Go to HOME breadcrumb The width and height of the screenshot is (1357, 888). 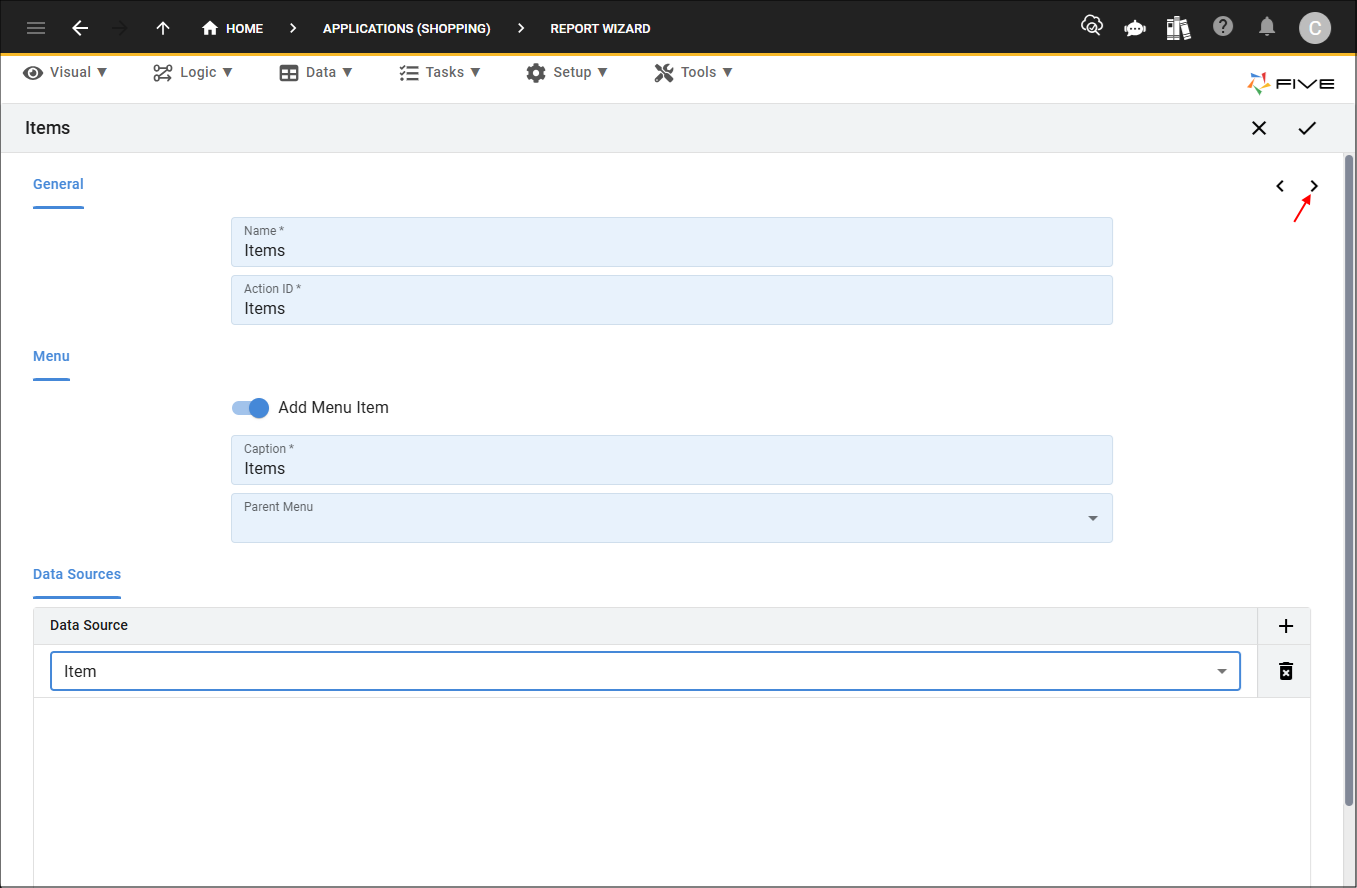(233, 28)
